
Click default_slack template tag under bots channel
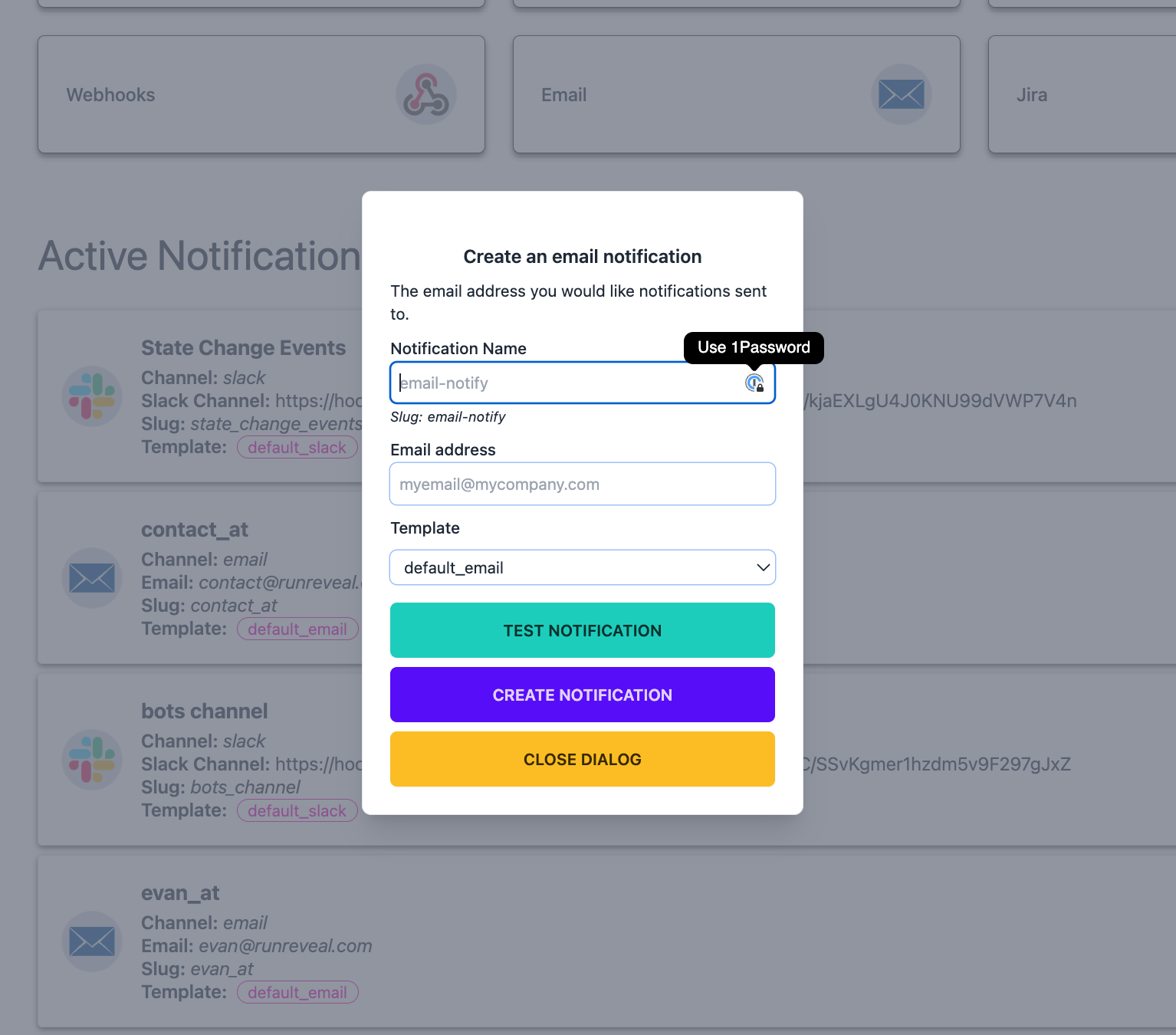pos(297,811)
